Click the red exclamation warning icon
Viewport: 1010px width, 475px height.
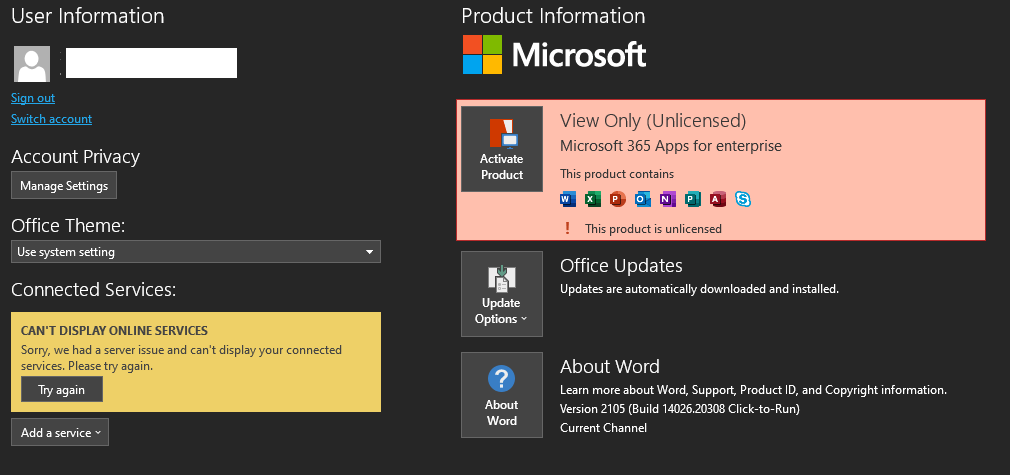[567, 228]
